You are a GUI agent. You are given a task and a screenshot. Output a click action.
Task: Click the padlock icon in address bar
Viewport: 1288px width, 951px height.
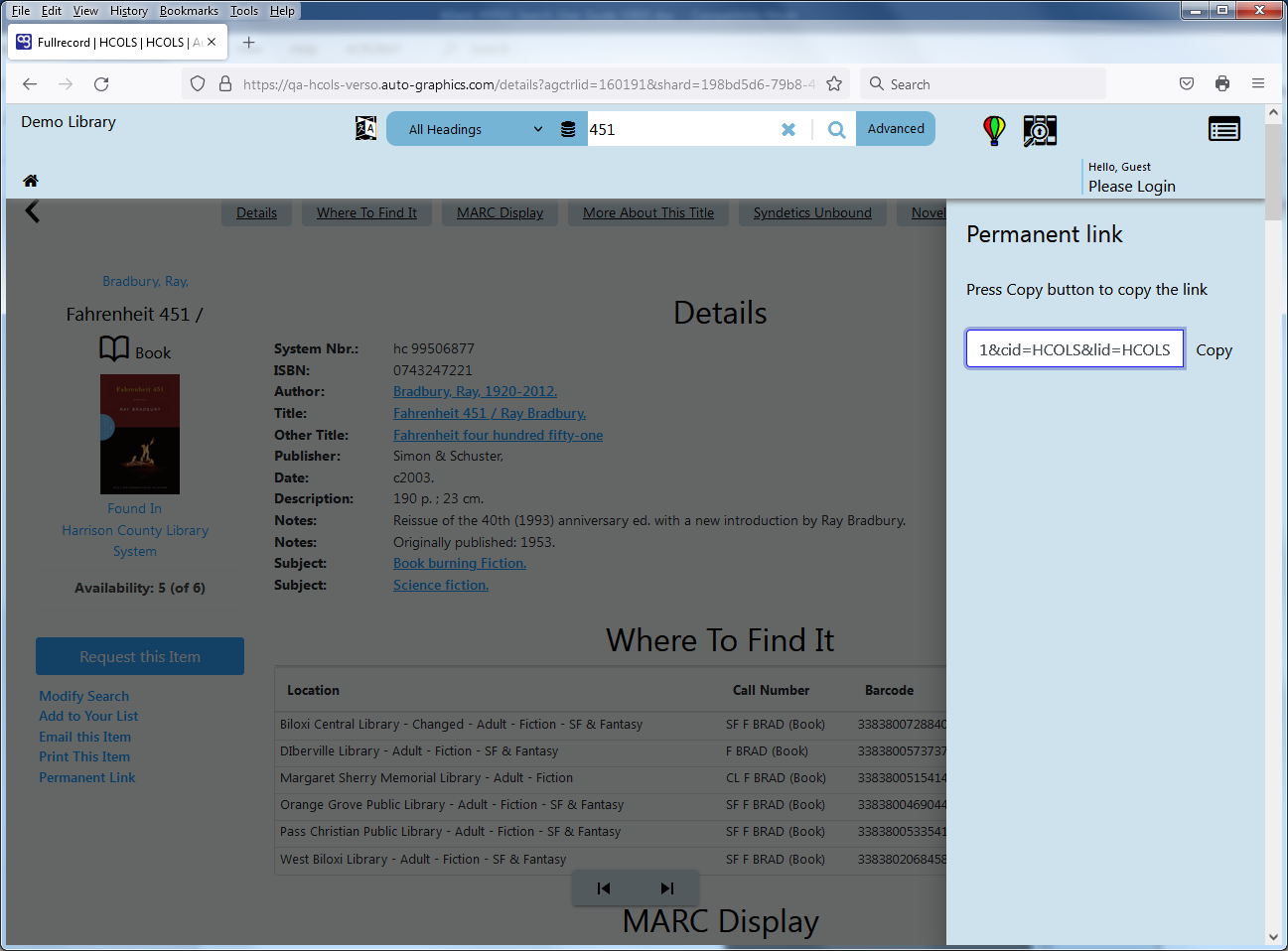pyautogui.click(x=225, y=84)
